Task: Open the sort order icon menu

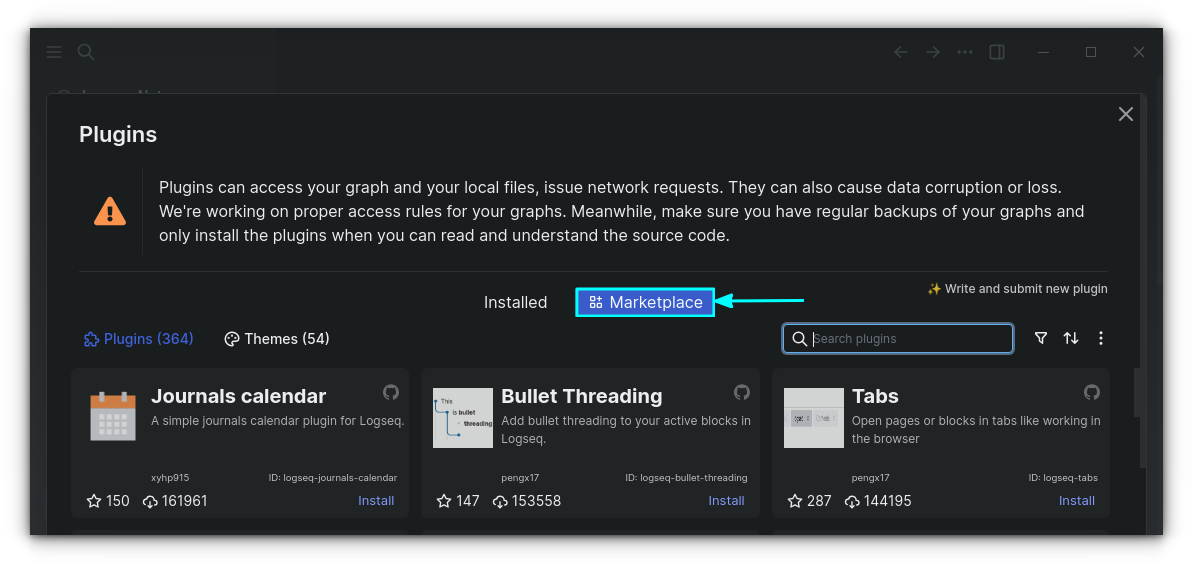Action: pyautogui.click(x=1071, y=339)
